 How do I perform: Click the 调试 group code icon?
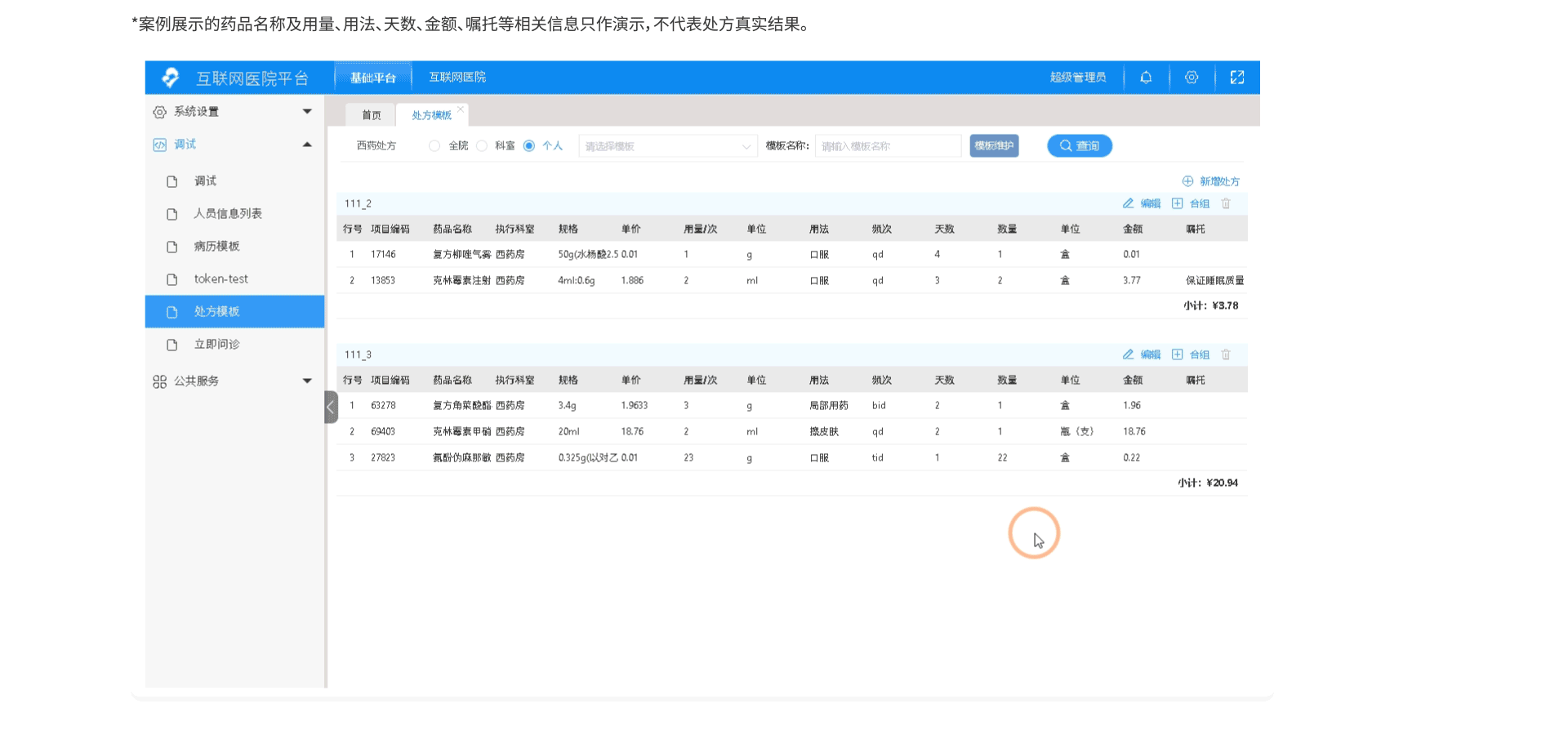pos(159,145)
